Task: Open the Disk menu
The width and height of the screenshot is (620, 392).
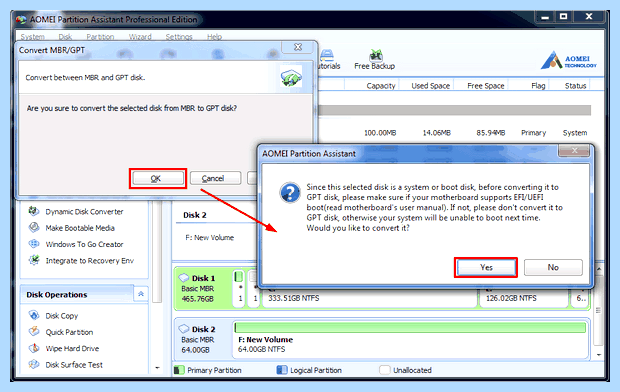Action: point(65,37)
